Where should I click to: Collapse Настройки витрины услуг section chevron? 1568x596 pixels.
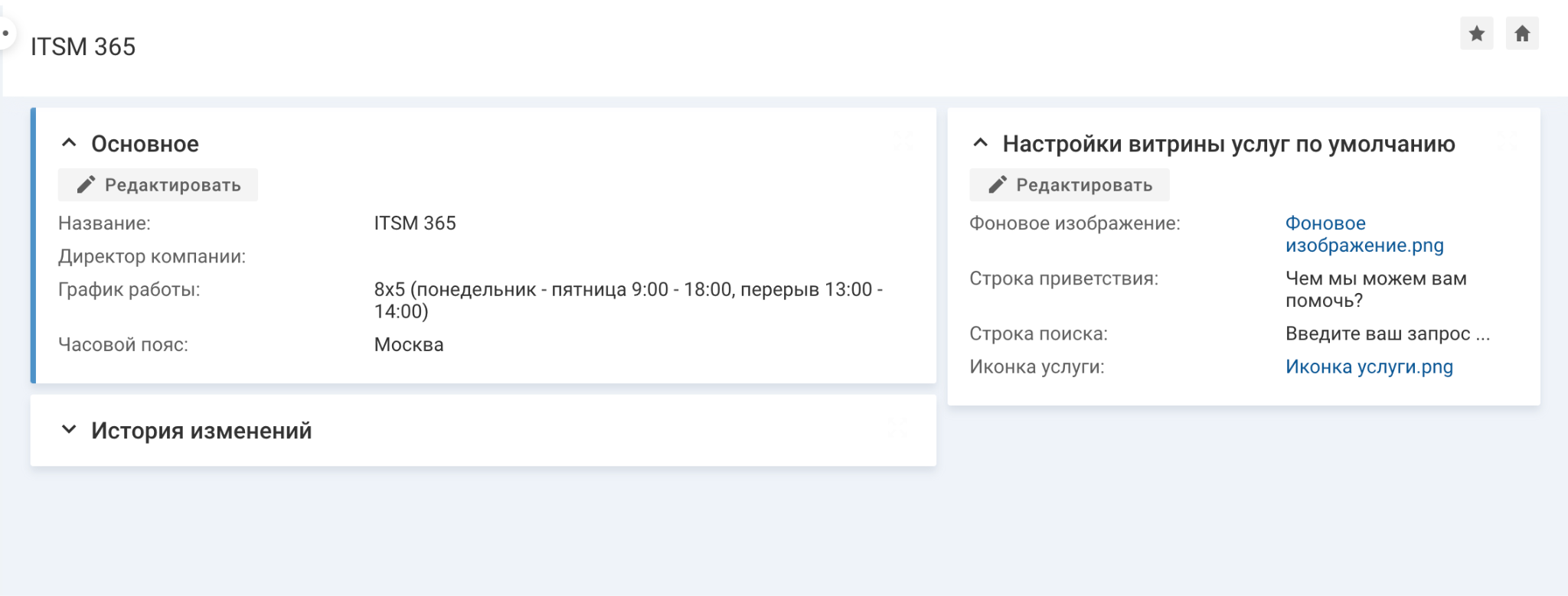[980, 143]
